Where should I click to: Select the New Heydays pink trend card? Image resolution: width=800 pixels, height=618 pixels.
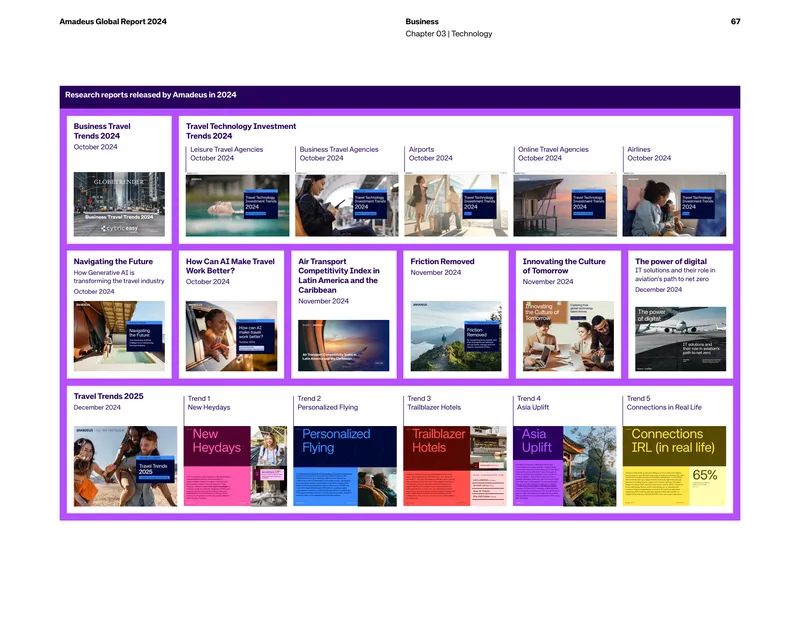click(x=235, y=466)
